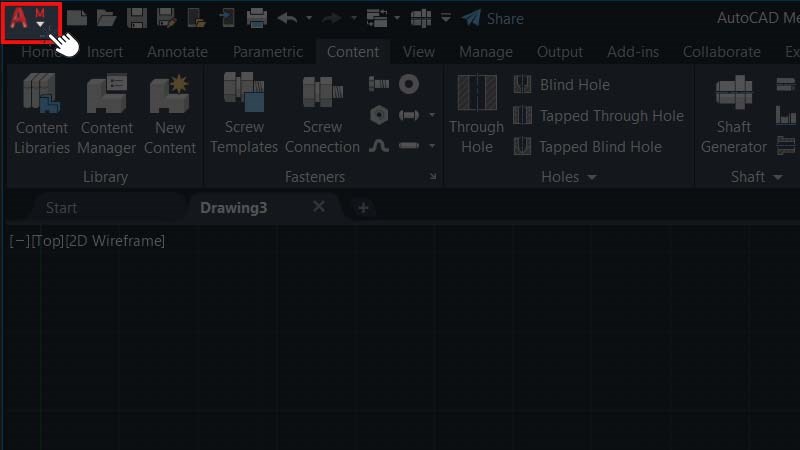Open the AutoCAD Mechanical application menu button
The height and width of the screenshot is (450, 800).
coord(31,21)
